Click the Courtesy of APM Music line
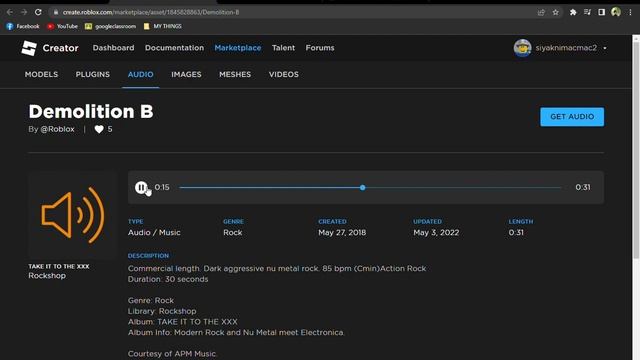The width and height of the screenshot is (640, 360). (x=172, y=353)
